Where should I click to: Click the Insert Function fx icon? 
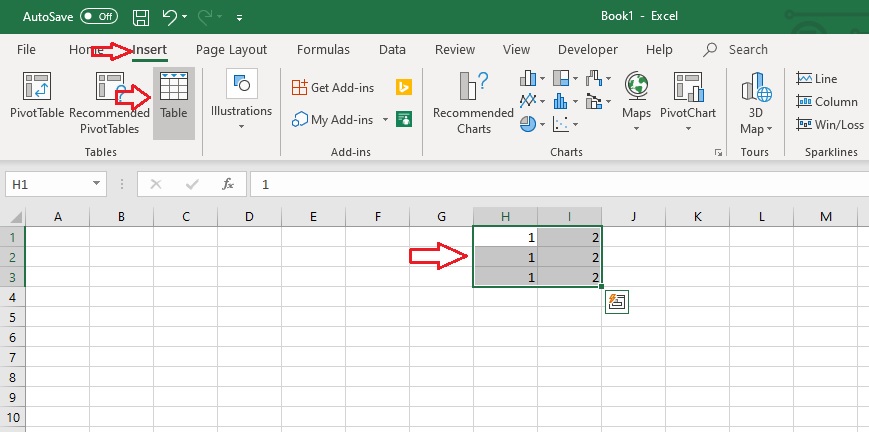228,184
